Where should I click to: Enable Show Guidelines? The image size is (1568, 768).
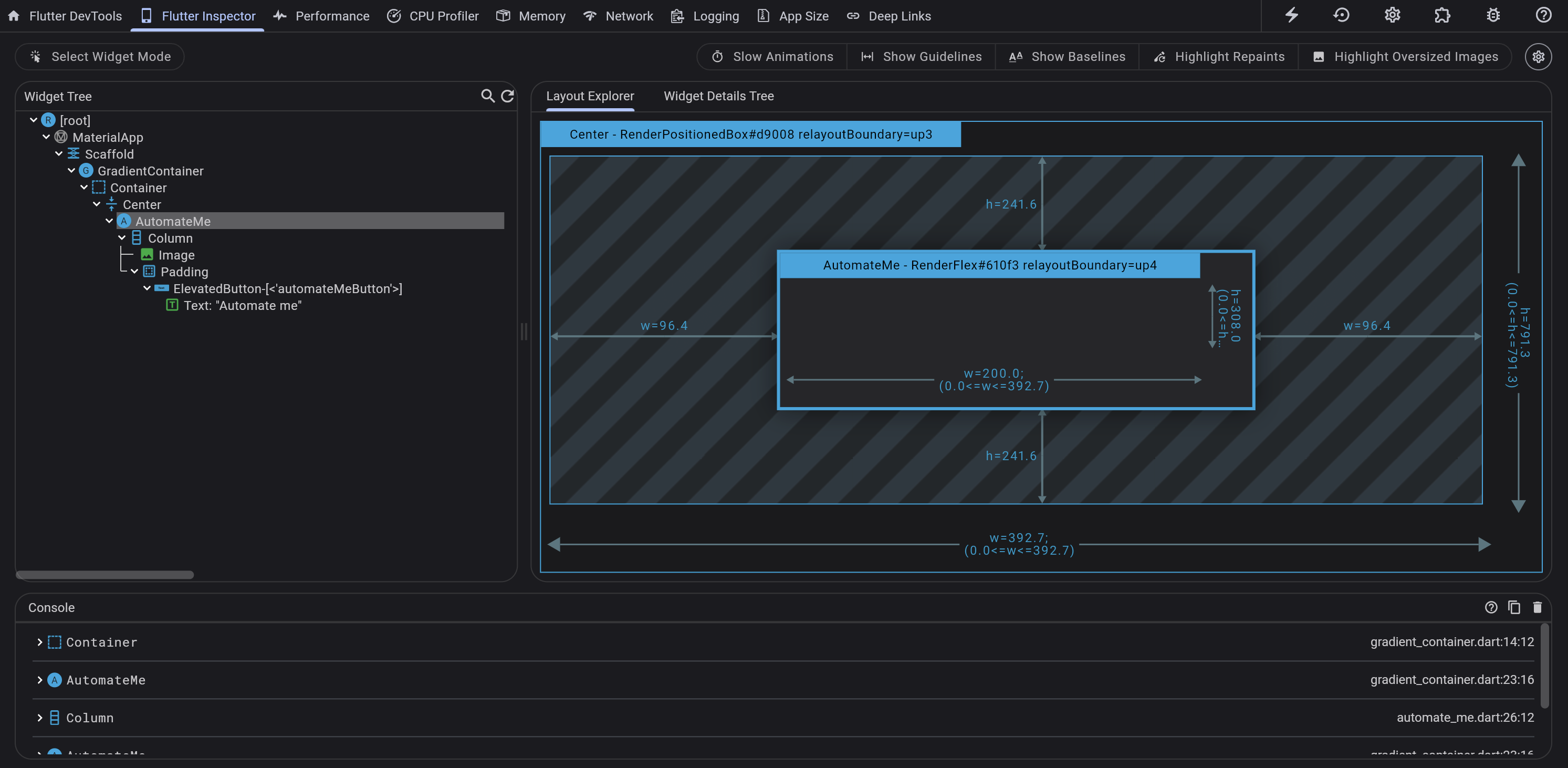pos(921,57)
